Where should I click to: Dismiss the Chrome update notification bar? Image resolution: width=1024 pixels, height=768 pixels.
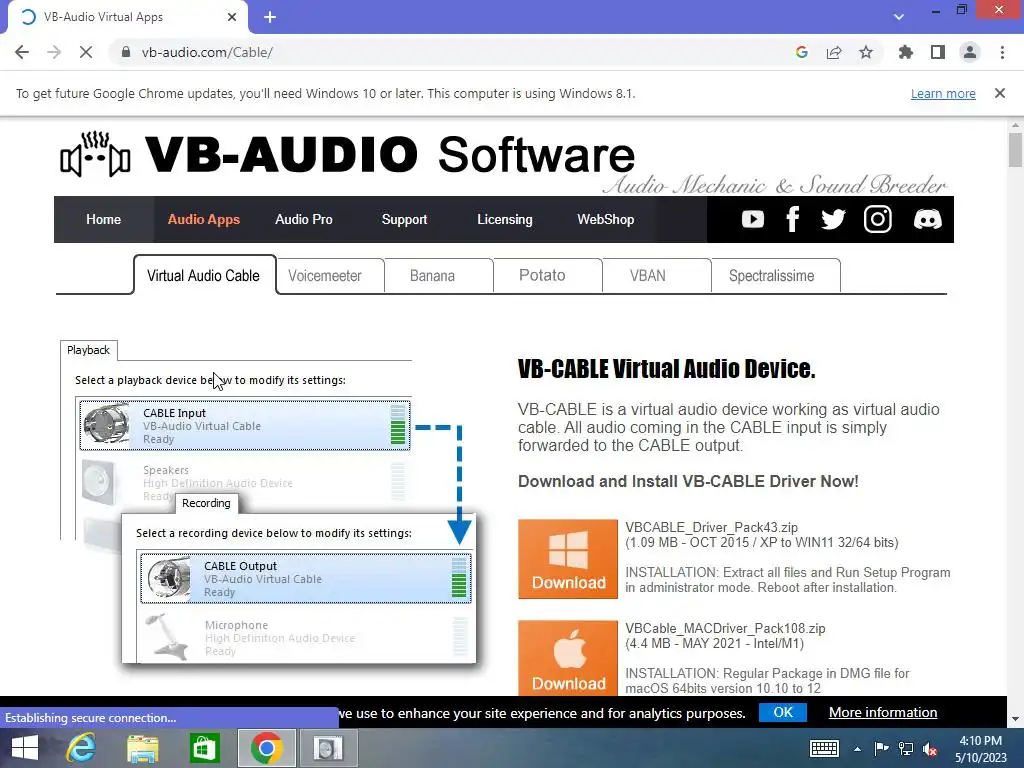[1000, 93]
